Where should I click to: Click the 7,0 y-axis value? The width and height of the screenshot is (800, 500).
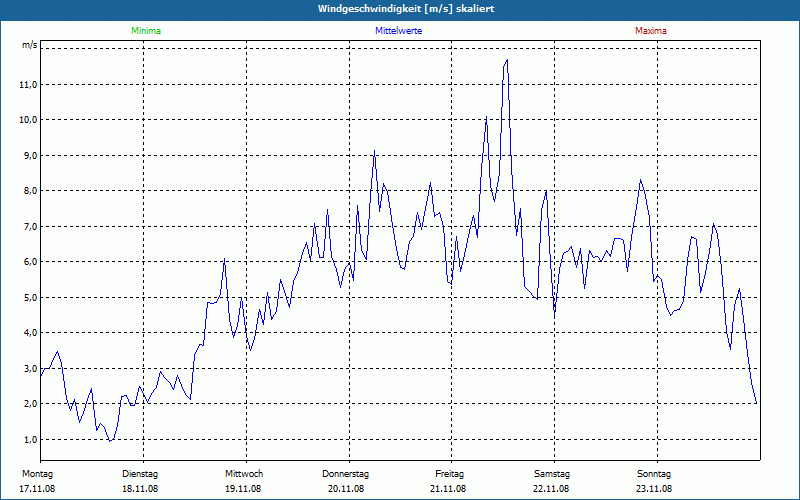click(30, 227)
